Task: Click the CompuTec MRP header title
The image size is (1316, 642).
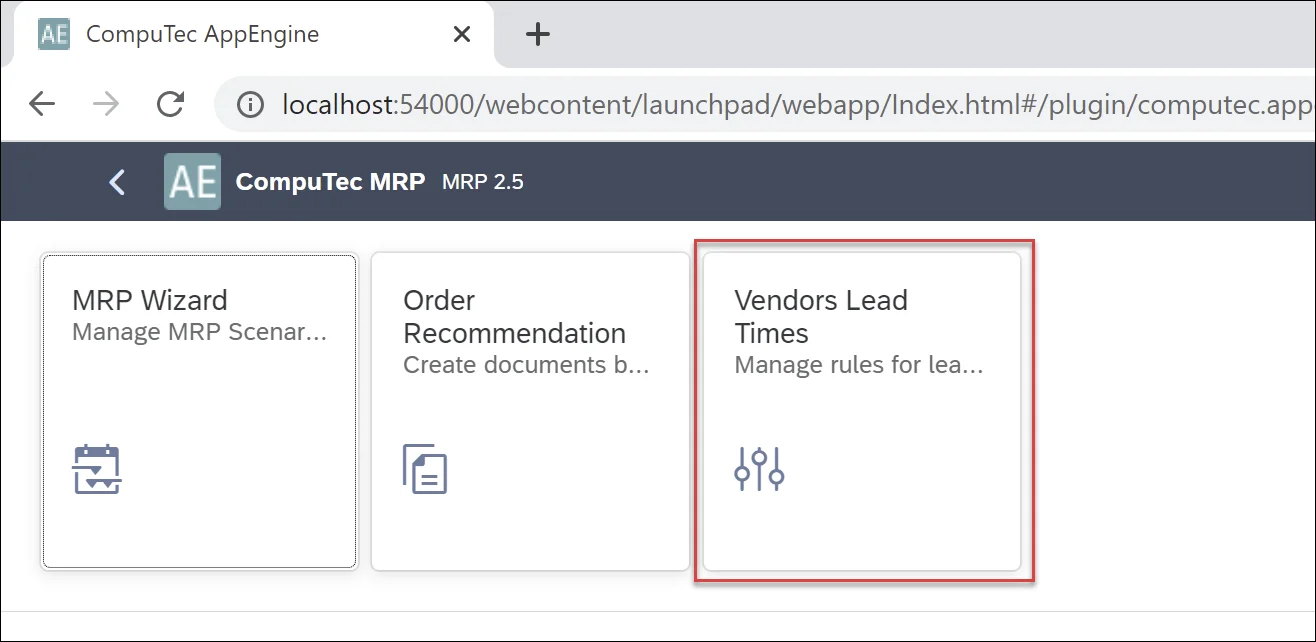Action: point(330,182)
